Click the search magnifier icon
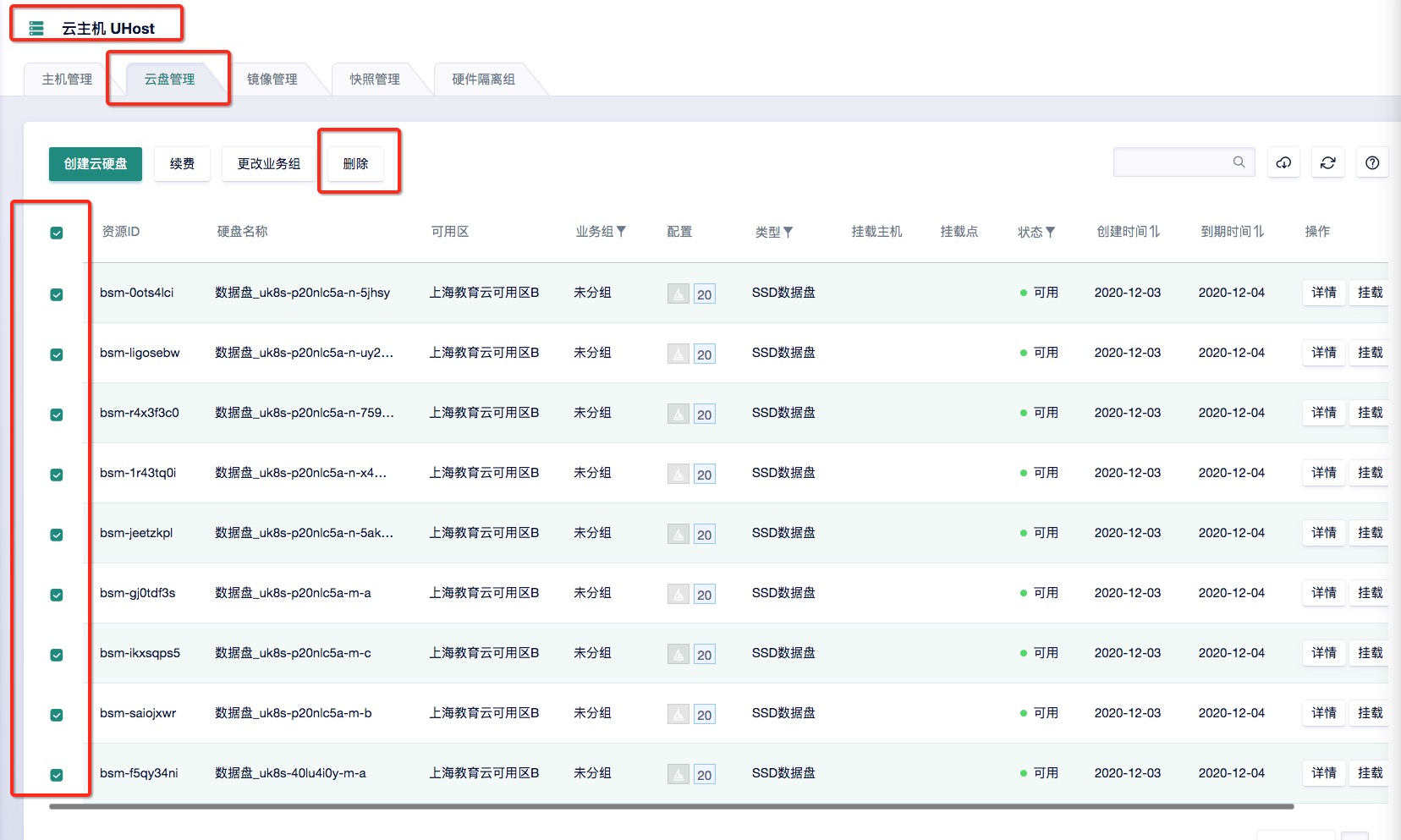The image size is (1401, 840). click(1239, 162)
